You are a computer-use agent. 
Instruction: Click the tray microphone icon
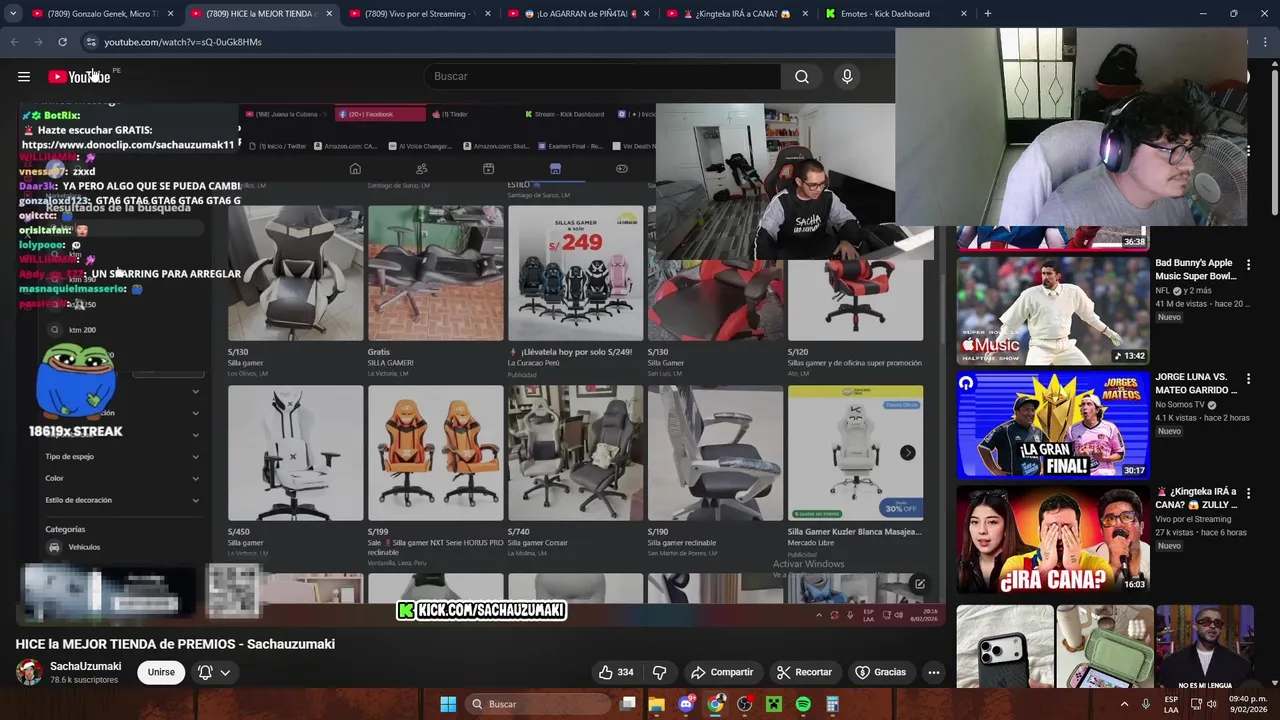pyautogui.click(x=1145, y=704)
